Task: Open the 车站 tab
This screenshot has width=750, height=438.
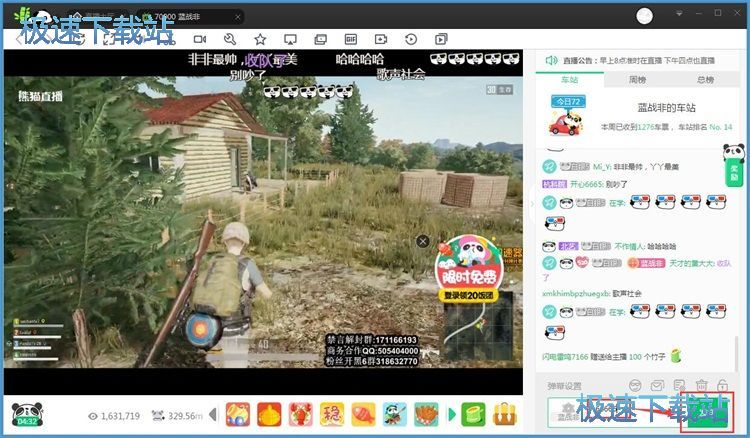Action: (570, 79)
